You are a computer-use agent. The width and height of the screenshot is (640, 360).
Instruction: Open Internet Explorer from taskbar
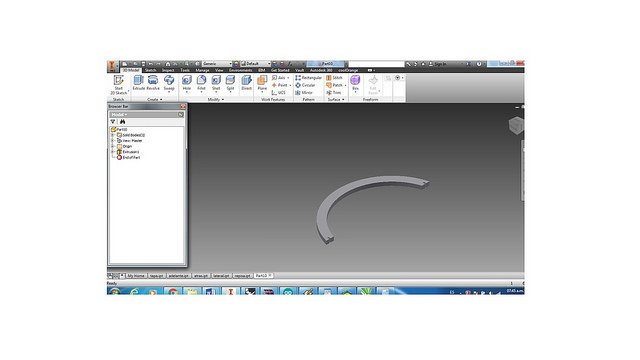point(134,291)
